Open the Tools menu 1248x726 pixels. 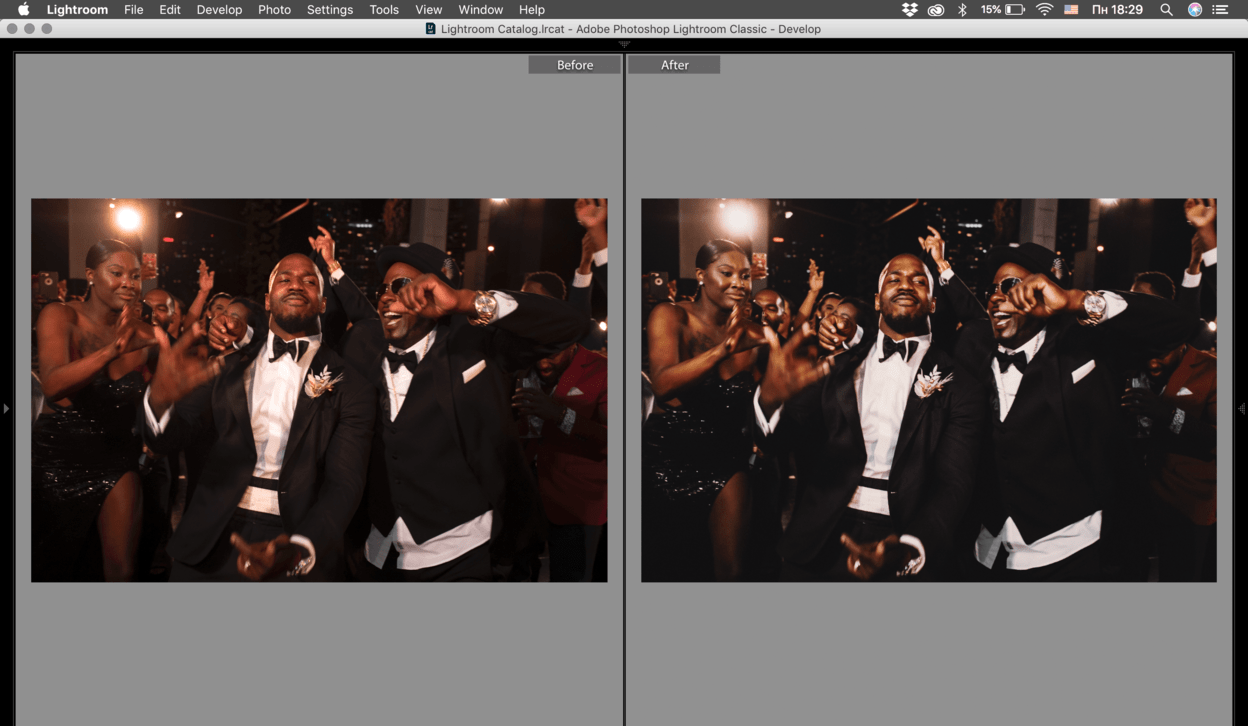384,9
